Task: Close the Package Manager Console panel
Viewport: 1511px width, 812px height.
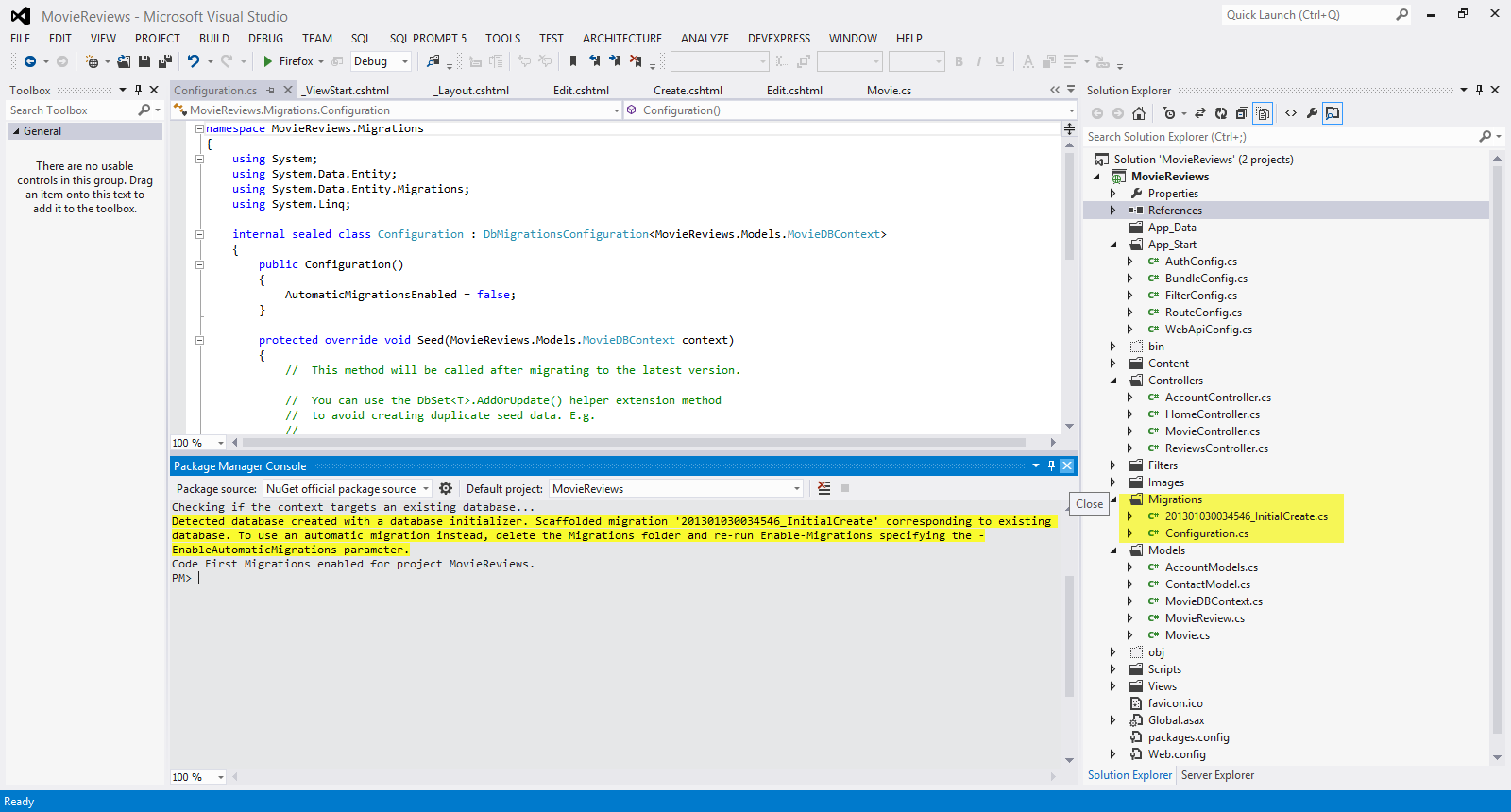Action: pyautogui.click(x=1067, y=465)
